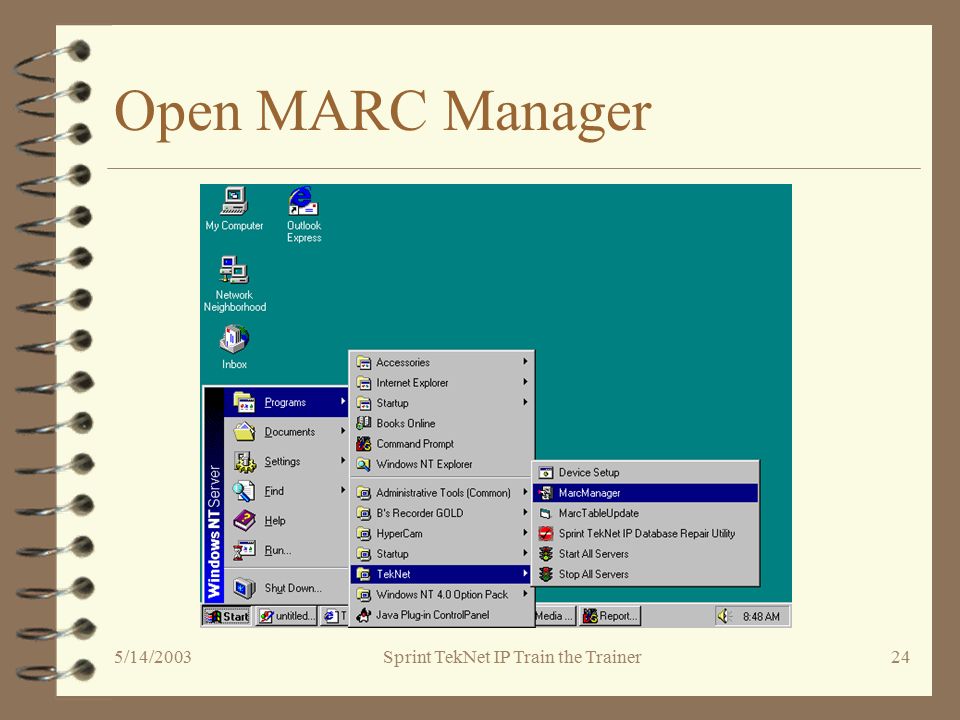Viewport: 960px width, 720px height.
Task: Click the 8:48 AM clock
Action: coord(761,617)
